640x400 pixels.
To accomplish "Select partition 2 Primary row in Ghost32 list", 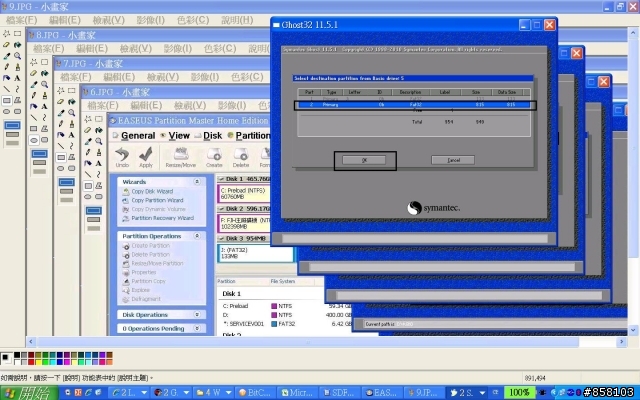I will [414, 105].
